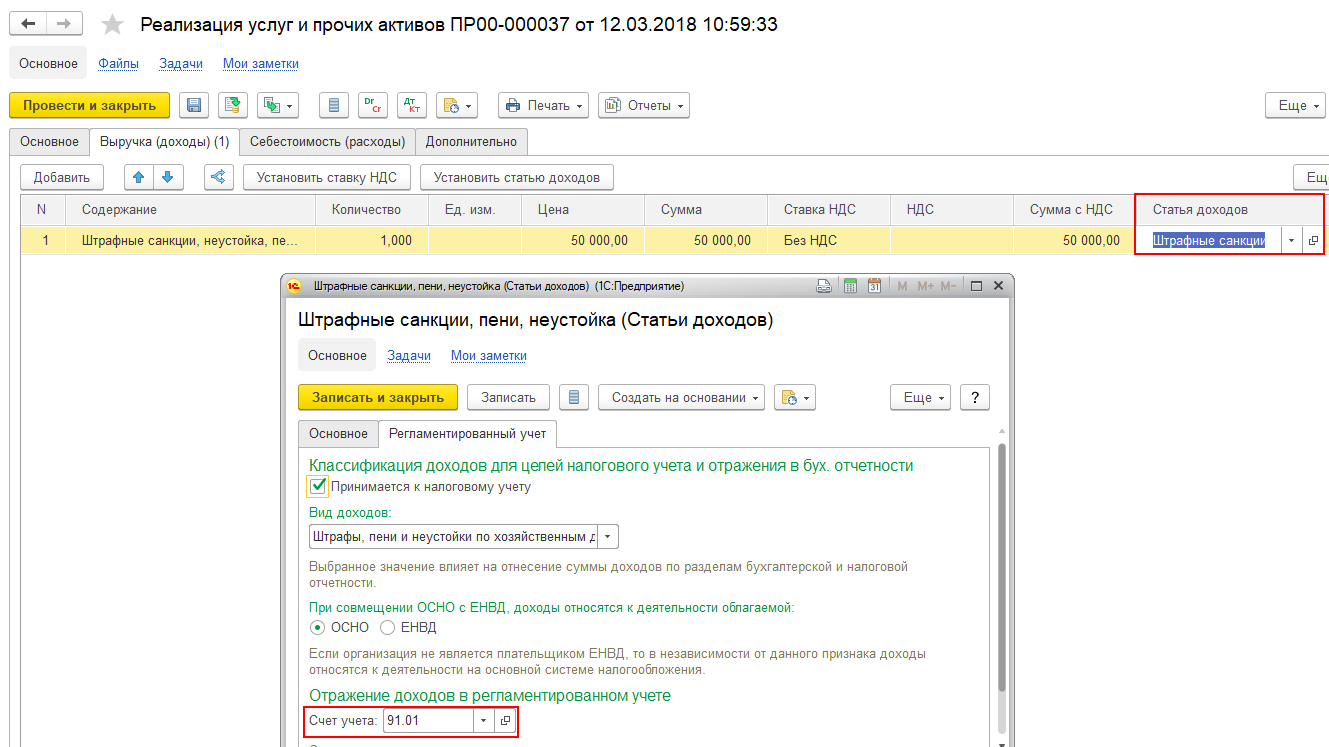Open calculator icon in popup title bar
1329x747 pixels.
(x=850, y=286)
